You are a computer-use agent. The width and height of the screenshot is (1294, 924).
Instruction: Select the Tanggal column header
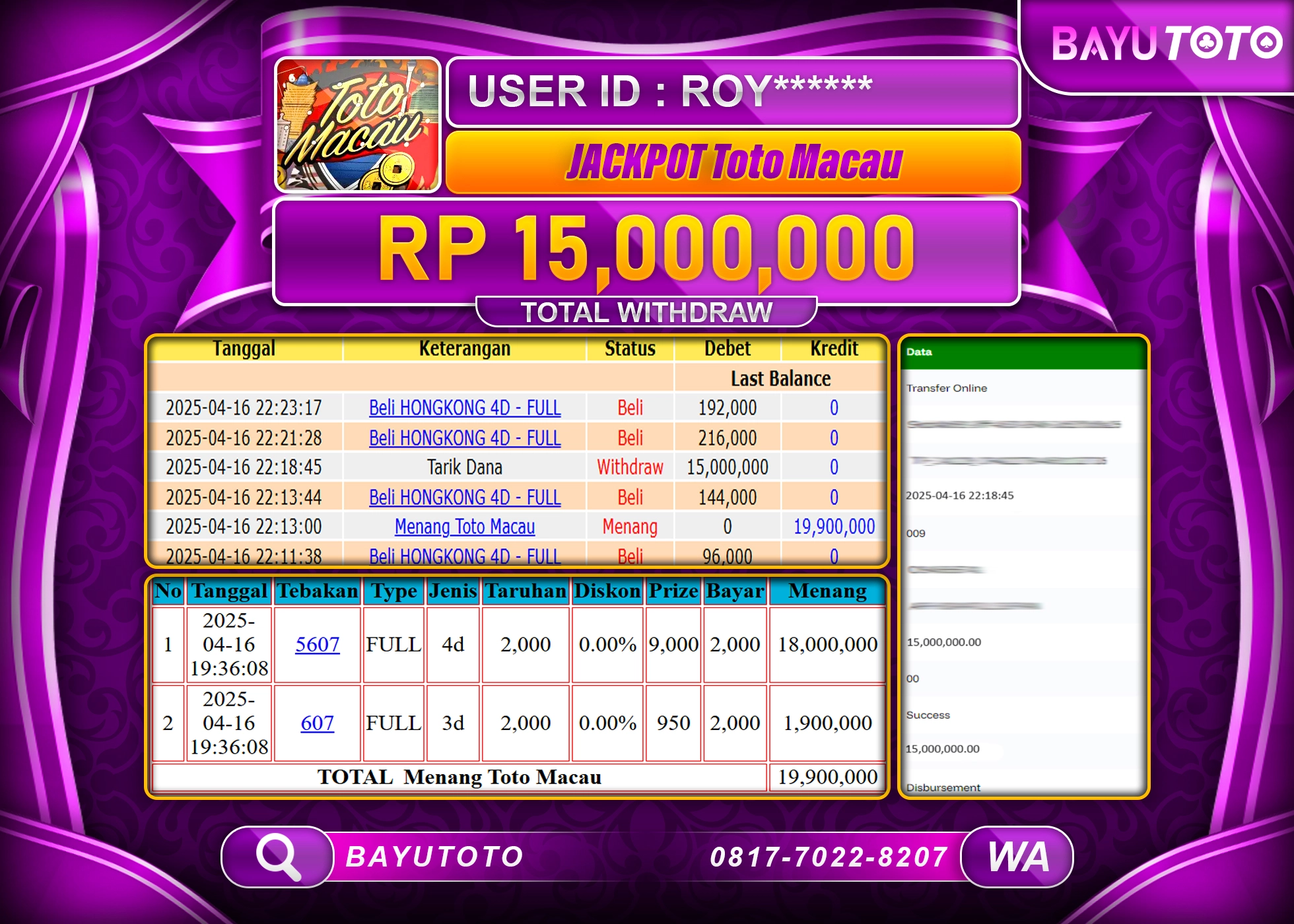245,348
